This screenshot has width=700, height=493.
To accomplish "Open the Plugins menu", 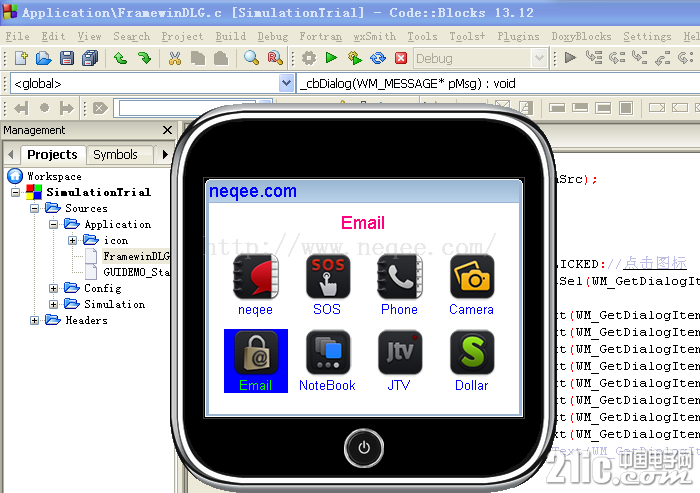I will point(518,37).
